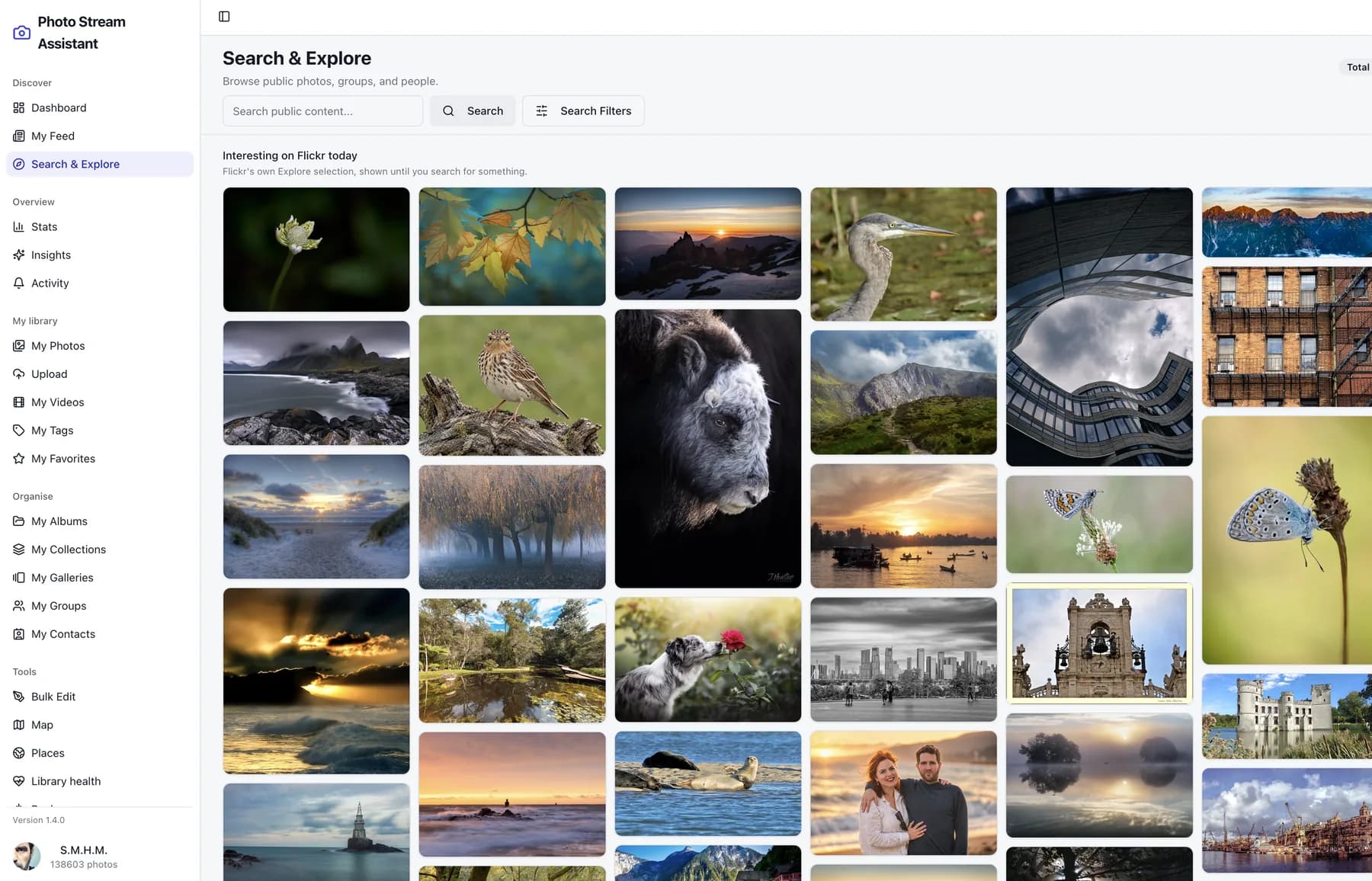This screenshot has height=881, width=1372.
Task: Open Places from the Tools section
Action: pyautogui.click(x=100, y=753)
